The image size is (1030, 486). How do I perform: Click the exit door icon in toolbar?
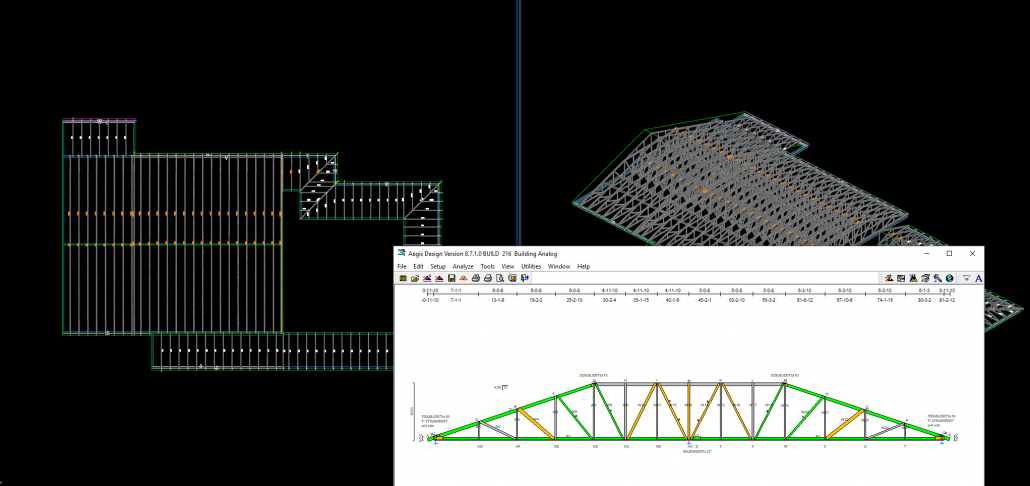[524, 278]
